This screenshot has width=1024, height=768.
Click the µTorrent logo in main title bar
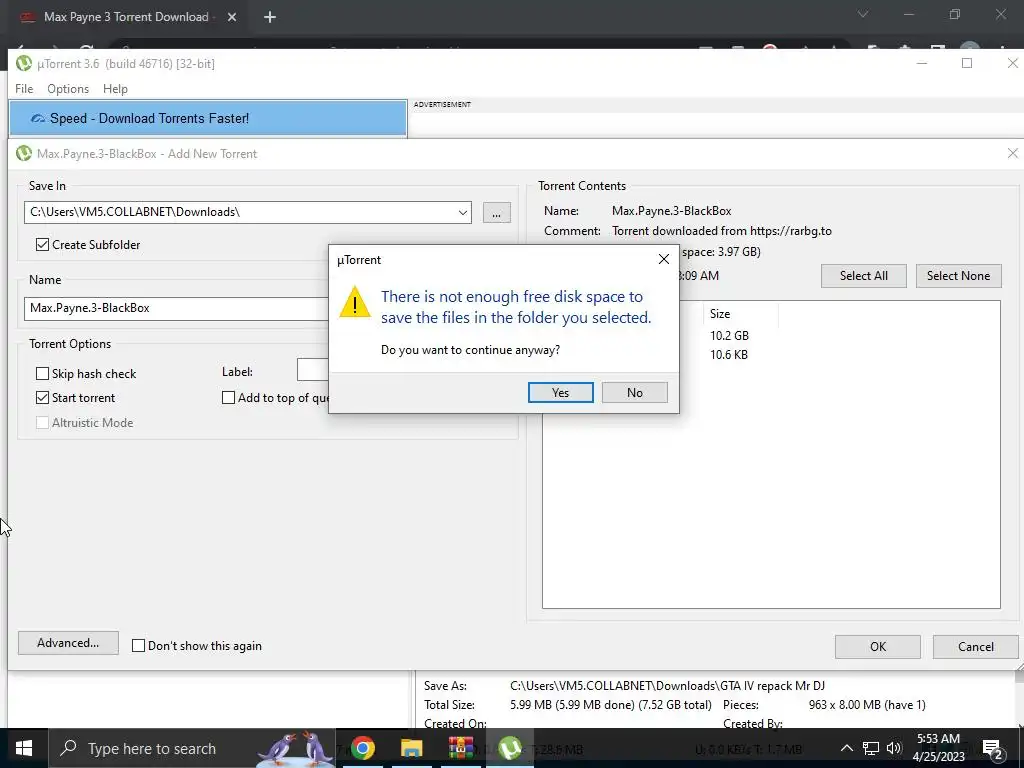click(x=24, y=63)
